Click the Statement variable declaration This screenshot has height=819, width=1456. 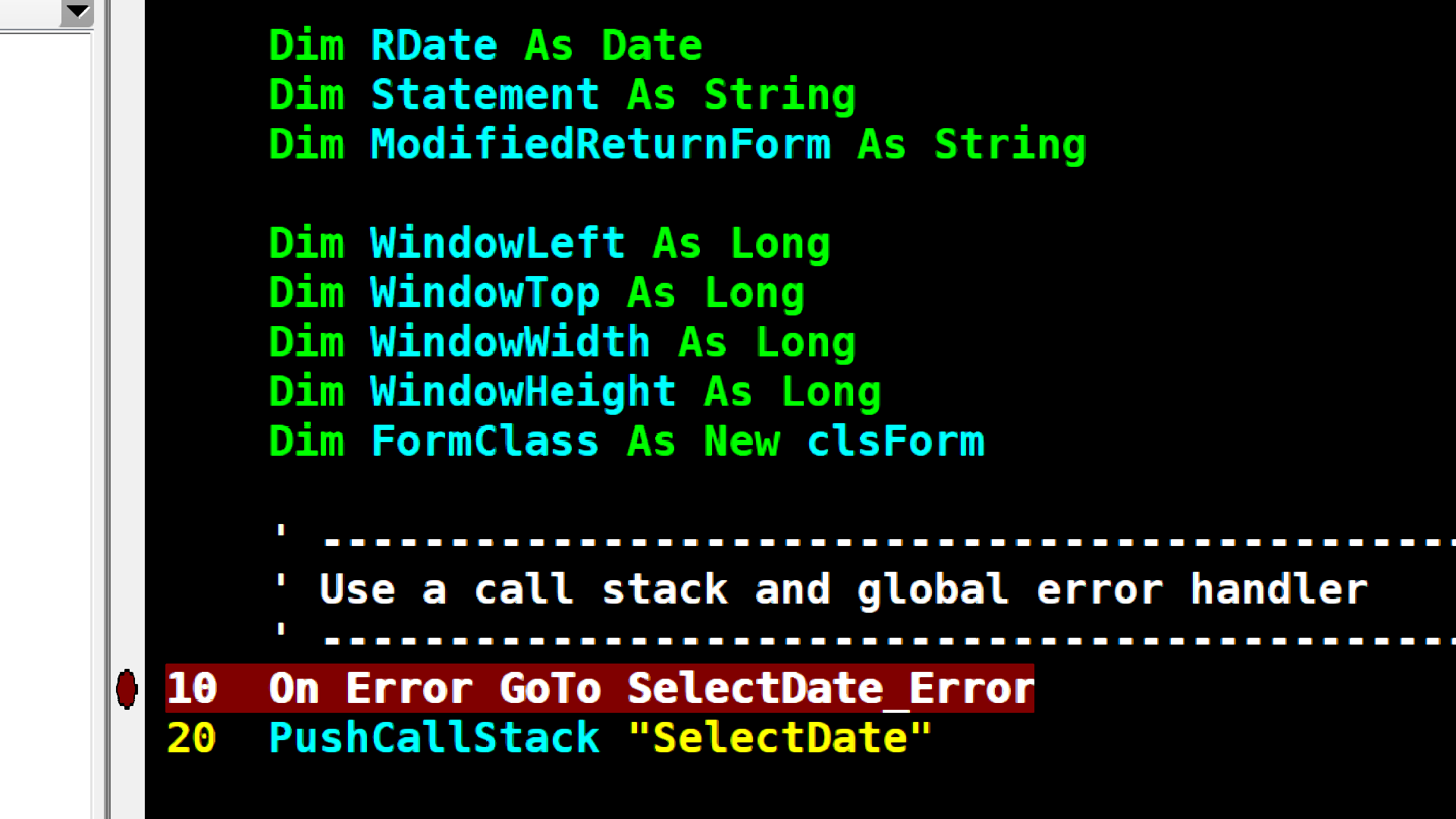(x=485, y=96)
